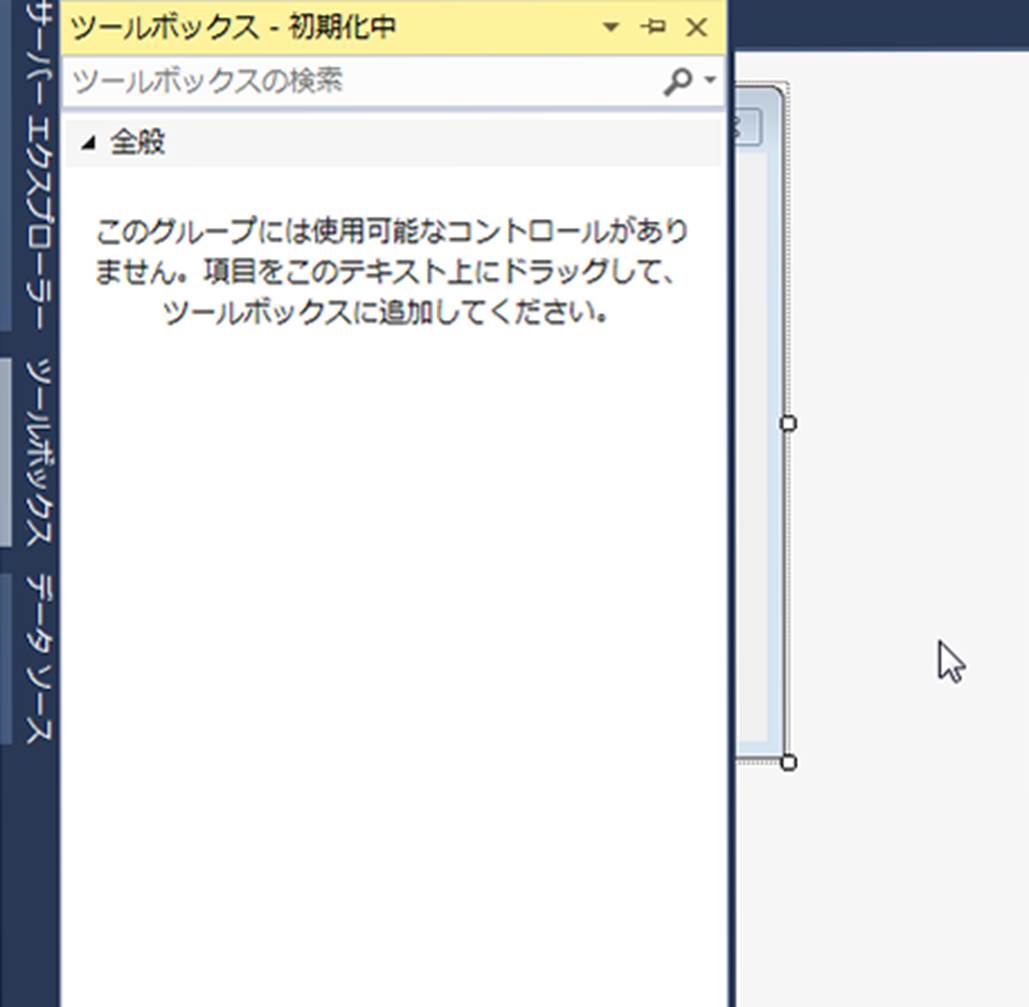The height and width of the screenshot is (1007, 1029).
Task: Click the empty group message text
Action: pos(391,272)
